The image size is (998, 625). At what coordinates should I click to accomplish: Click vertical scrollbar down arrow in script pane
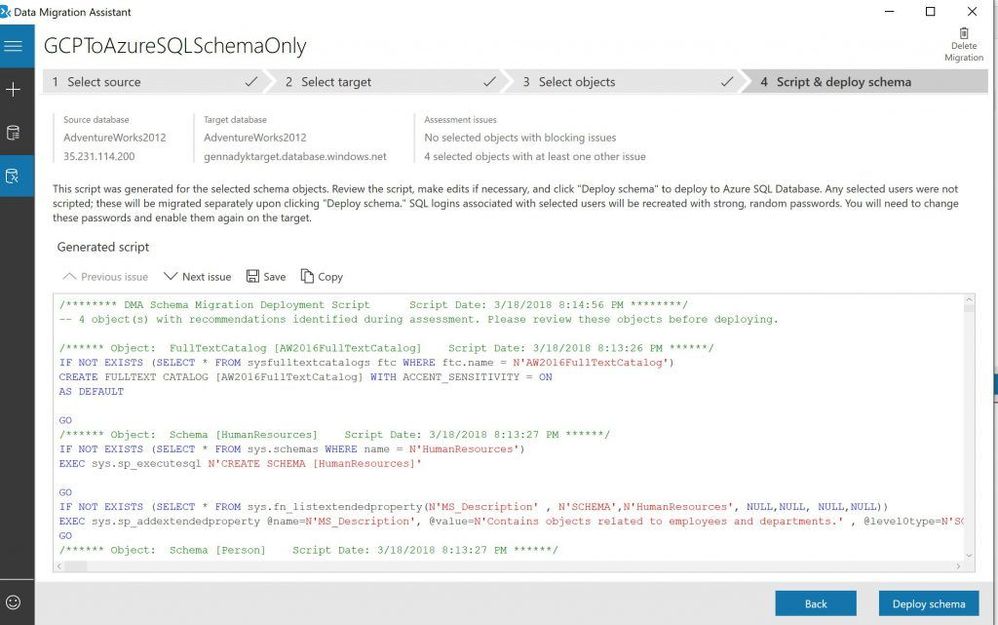pyautogui.click(x=969, y=556)
